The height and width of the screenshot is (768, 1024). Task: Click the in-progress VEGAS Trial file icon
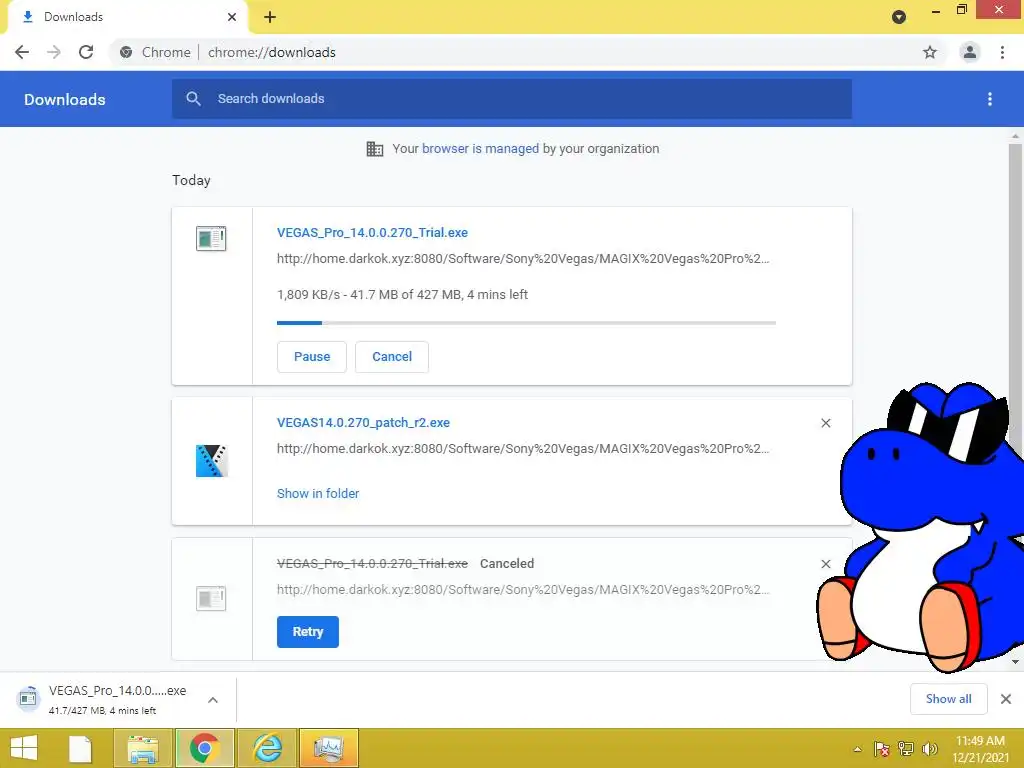[x=211, y=238]
